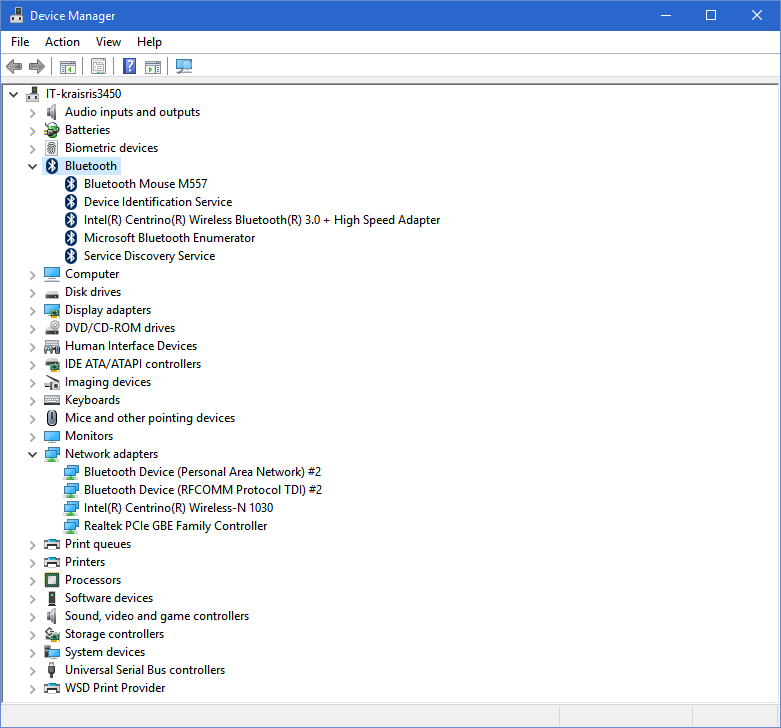The height and width of the screenshot is (728, 781).
Task: Click the Network adapters icon
Action: (x=52, y=454)
